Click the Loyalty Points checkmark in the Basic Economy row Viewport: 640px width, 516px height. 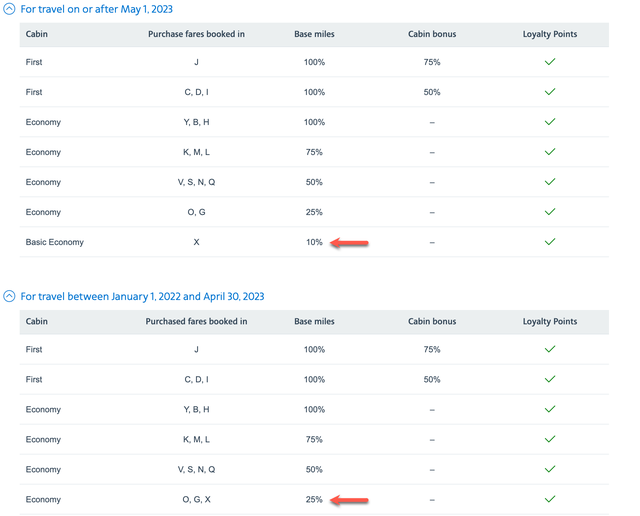tap(550, 242)
